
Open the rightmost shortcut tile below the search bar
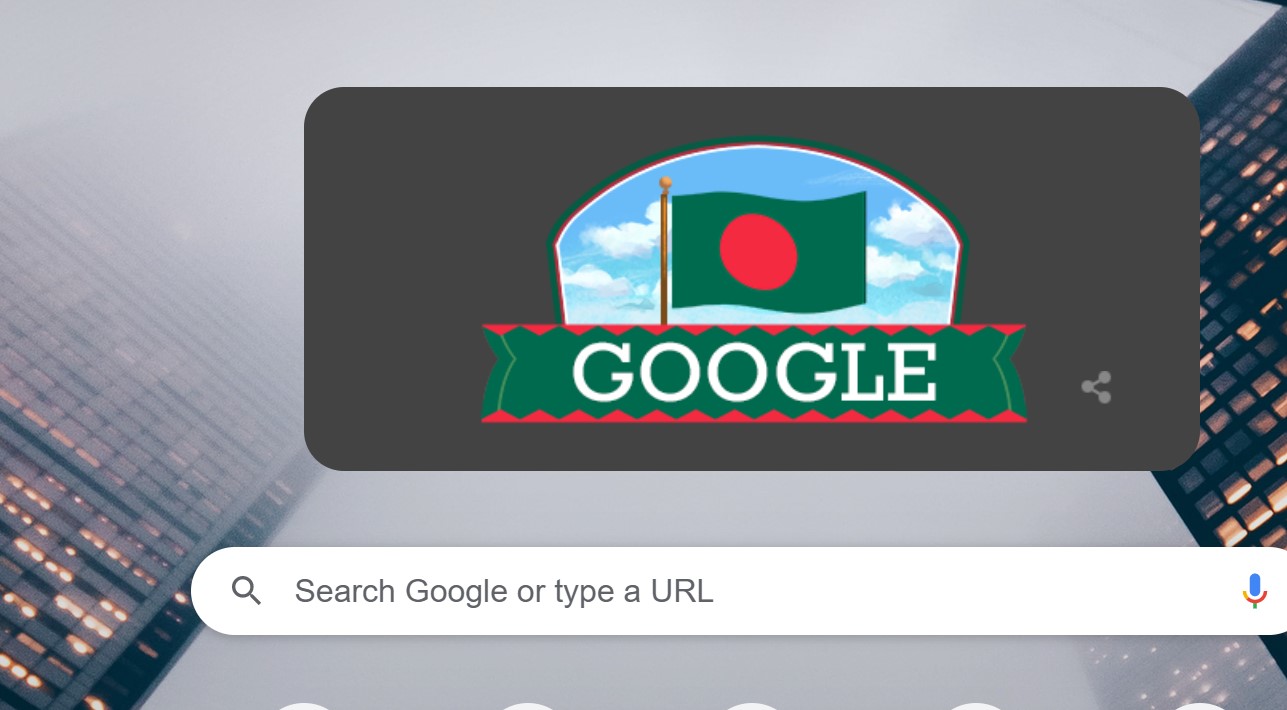[1199, 706]
